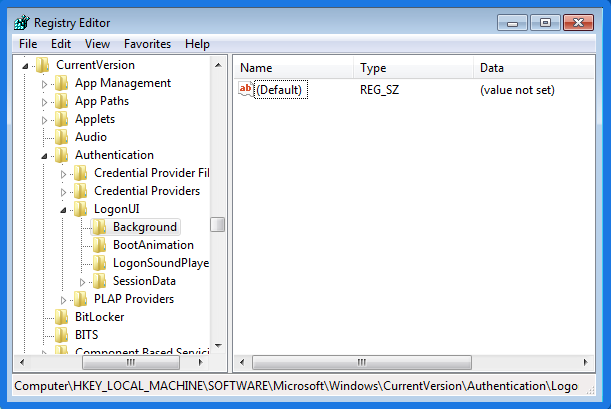This screenshot has width=611, height=409.
Task: Expand the Credential Providers key
Action: pos(64,192)
